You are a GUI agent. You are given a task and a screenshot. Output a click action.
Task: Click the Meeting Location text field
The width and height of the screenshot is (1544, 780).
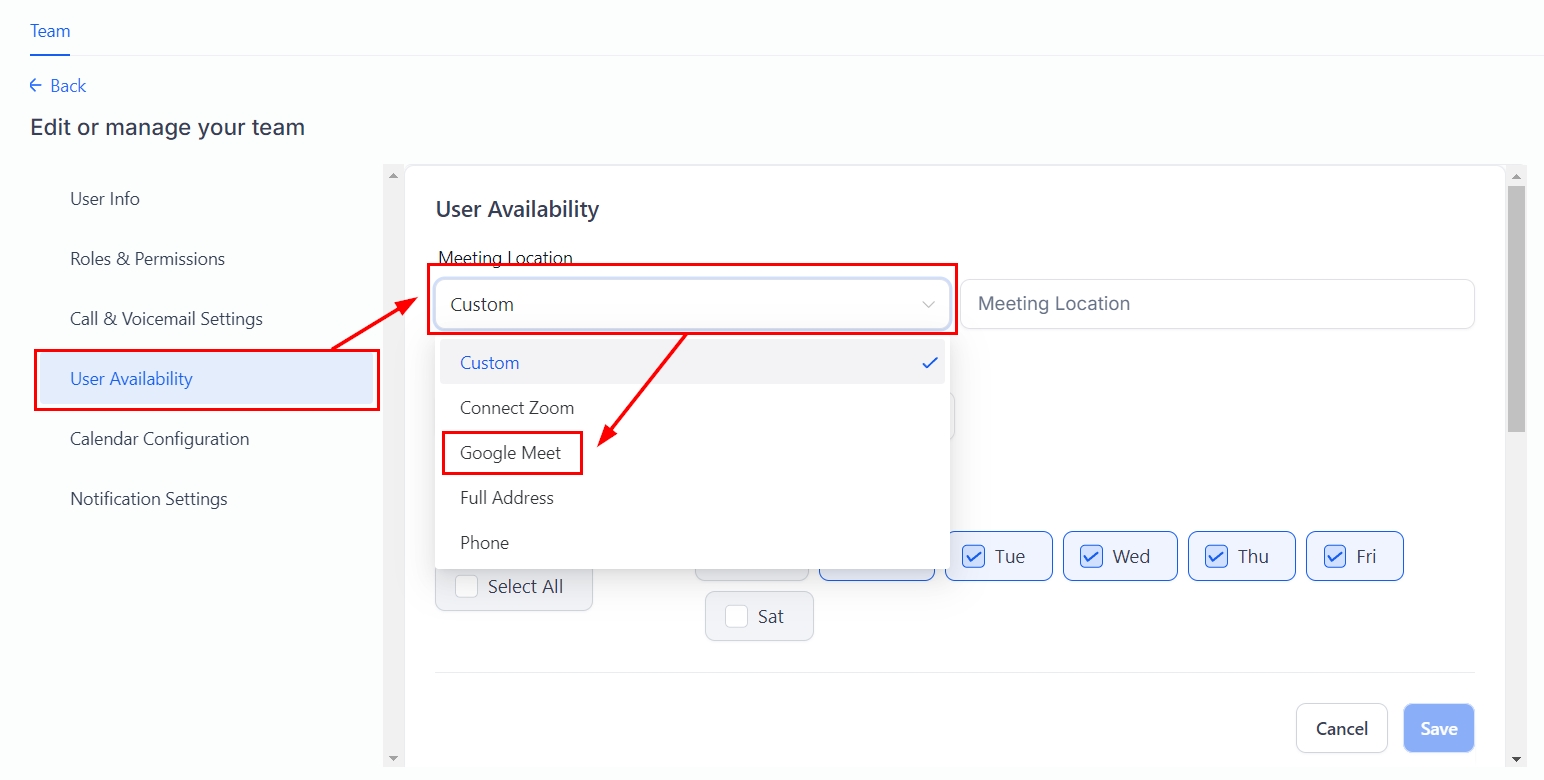1217,304
